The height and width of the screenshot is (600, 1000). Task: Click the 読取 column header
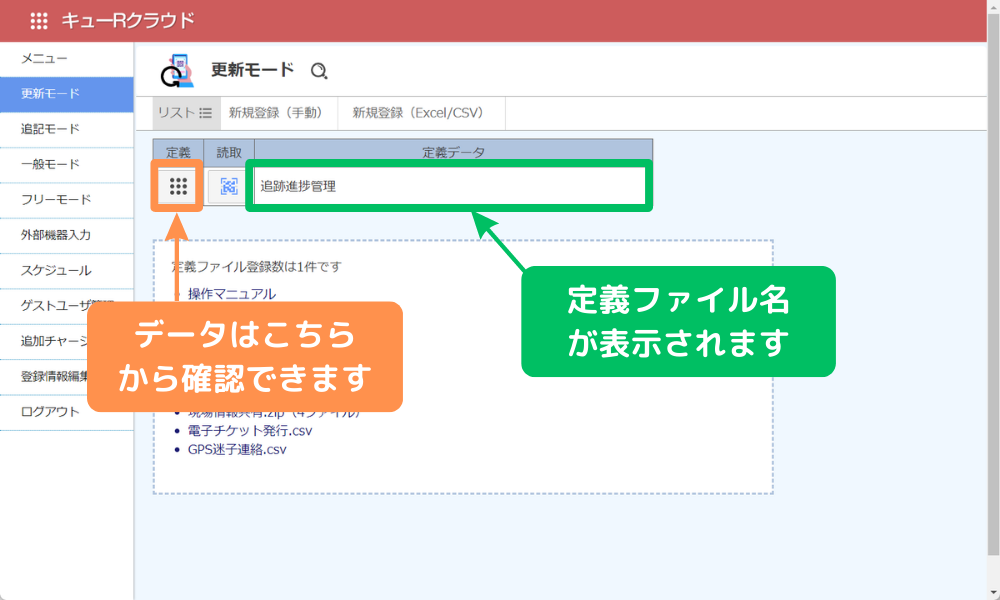tap(229, 152)
